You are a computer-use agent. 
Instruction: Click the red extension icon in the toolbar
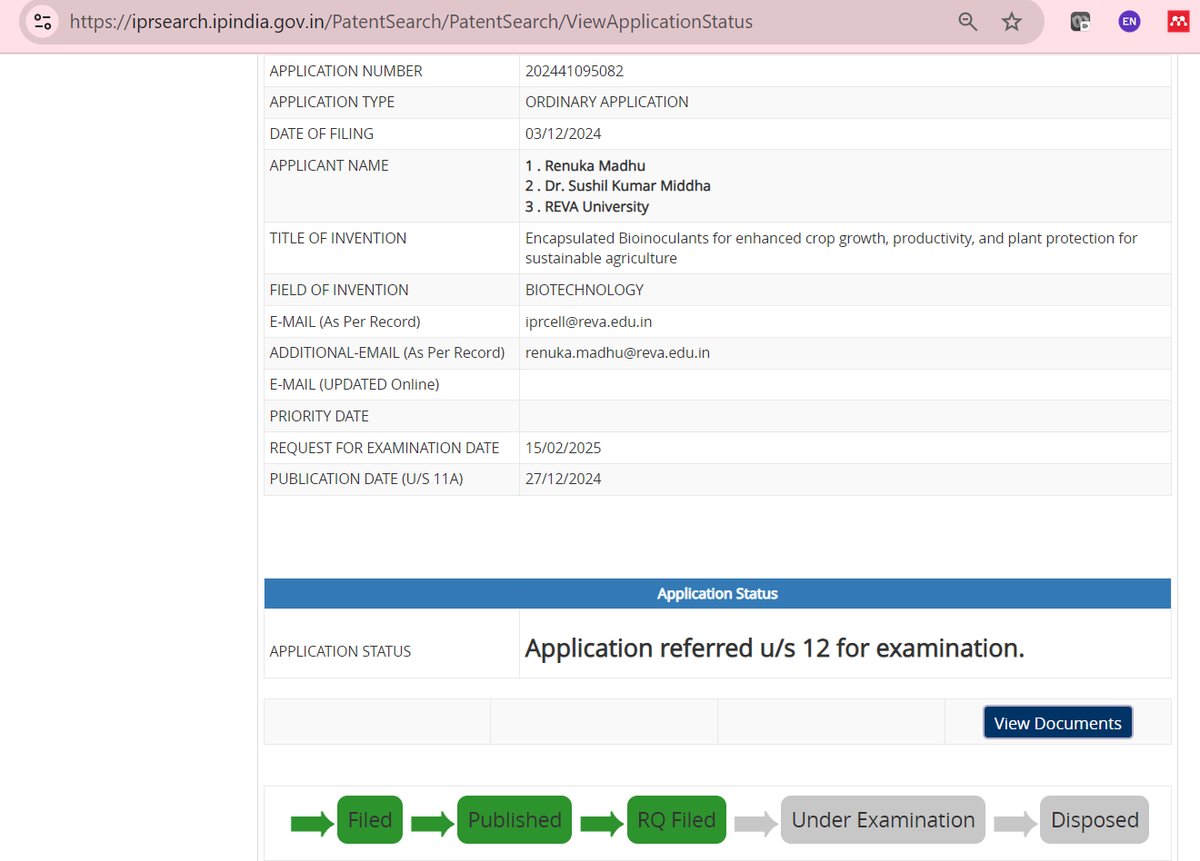pyautogui.click(x=1177, y=21)
